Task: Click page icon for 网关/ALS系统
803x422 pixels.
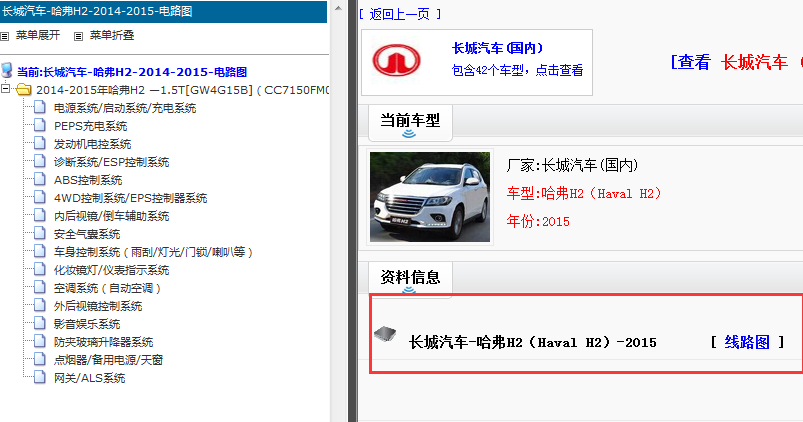Action: point(39,377)
